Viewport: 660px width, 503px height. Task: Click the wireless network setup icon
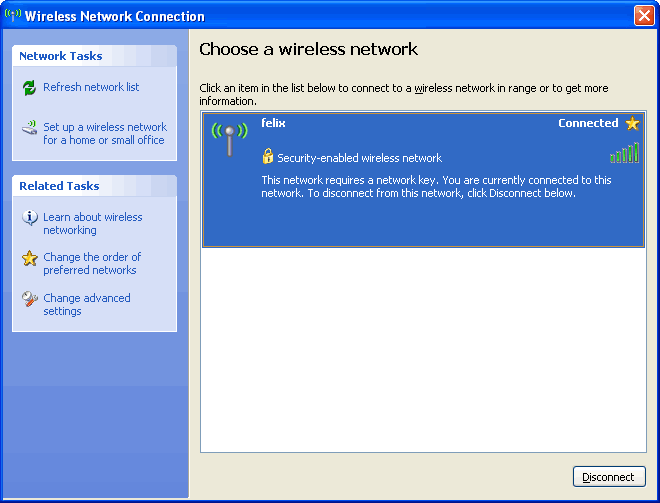29,129
